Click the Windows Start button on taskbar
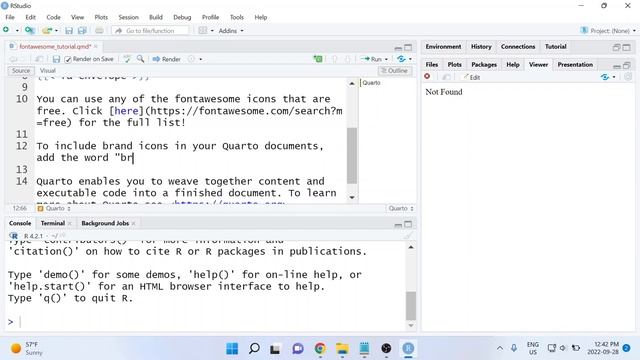This screenshot has width=640, height=360. click(x=232, y=349)
